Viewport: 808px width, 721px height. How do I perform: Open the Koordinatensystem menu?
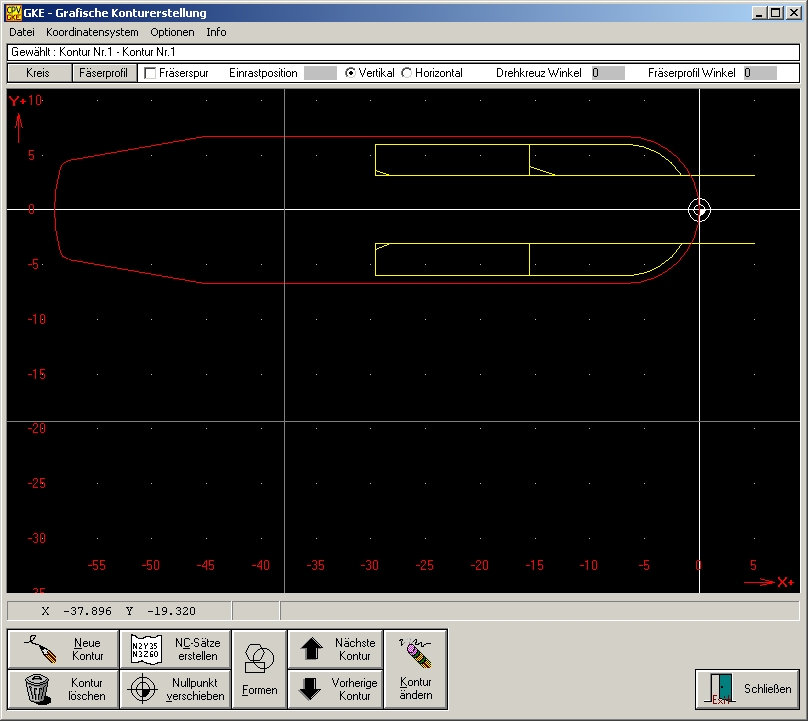pyautogui.click(x=92, y=32)
